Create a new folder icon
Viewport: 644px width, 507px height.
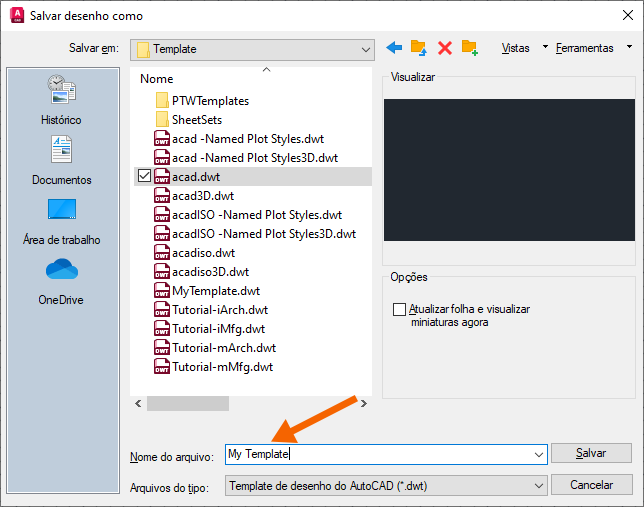(x=469, y=48)
